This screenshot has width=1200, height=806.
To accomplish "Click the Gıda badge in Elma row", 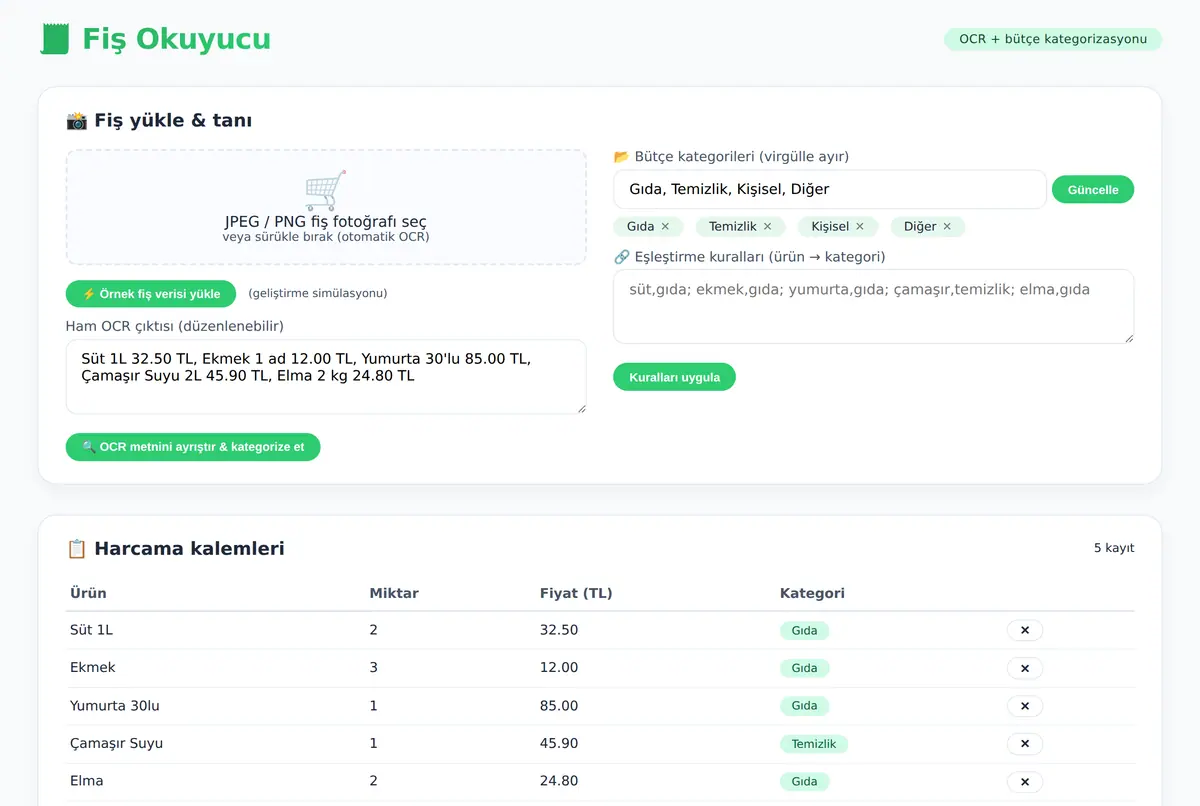I will (805, 782).
